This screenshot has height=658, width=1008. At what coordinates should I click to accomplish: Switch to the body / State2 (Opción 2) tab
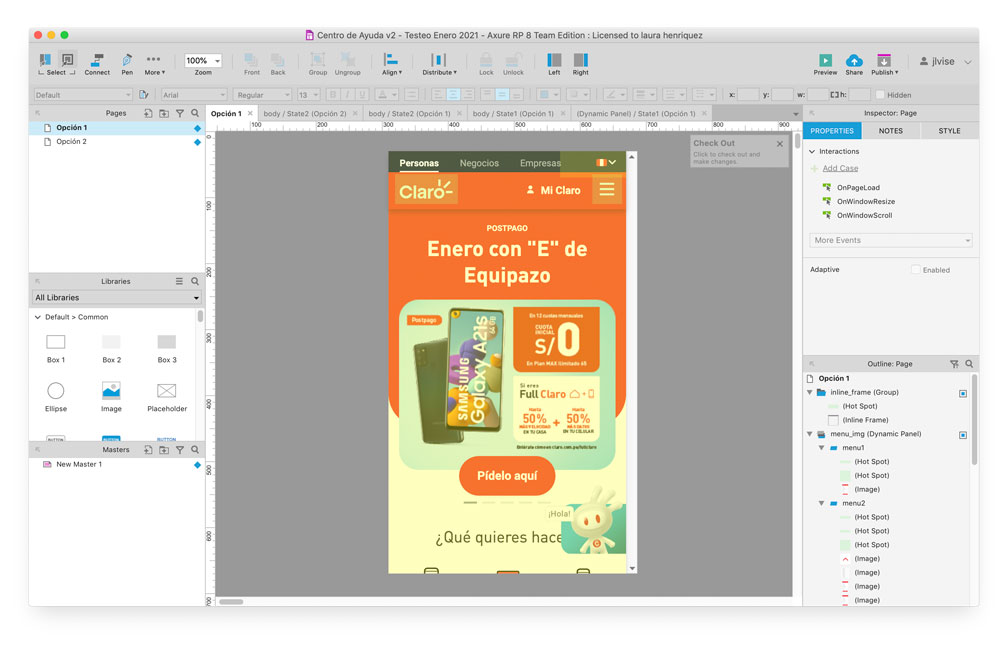(x=306, y=113)
